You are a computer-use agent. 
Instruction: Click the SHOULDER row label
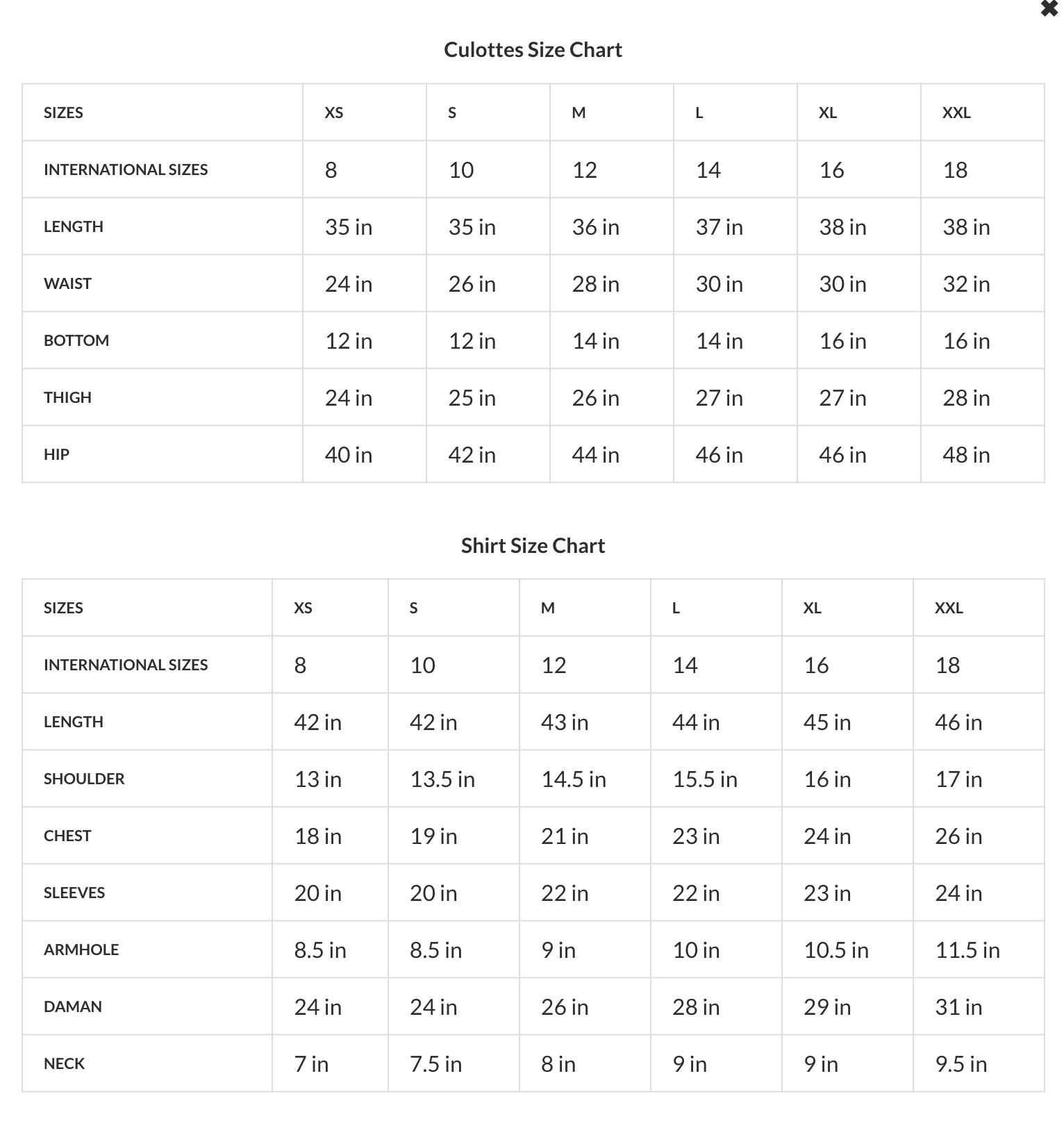[84, 779]
